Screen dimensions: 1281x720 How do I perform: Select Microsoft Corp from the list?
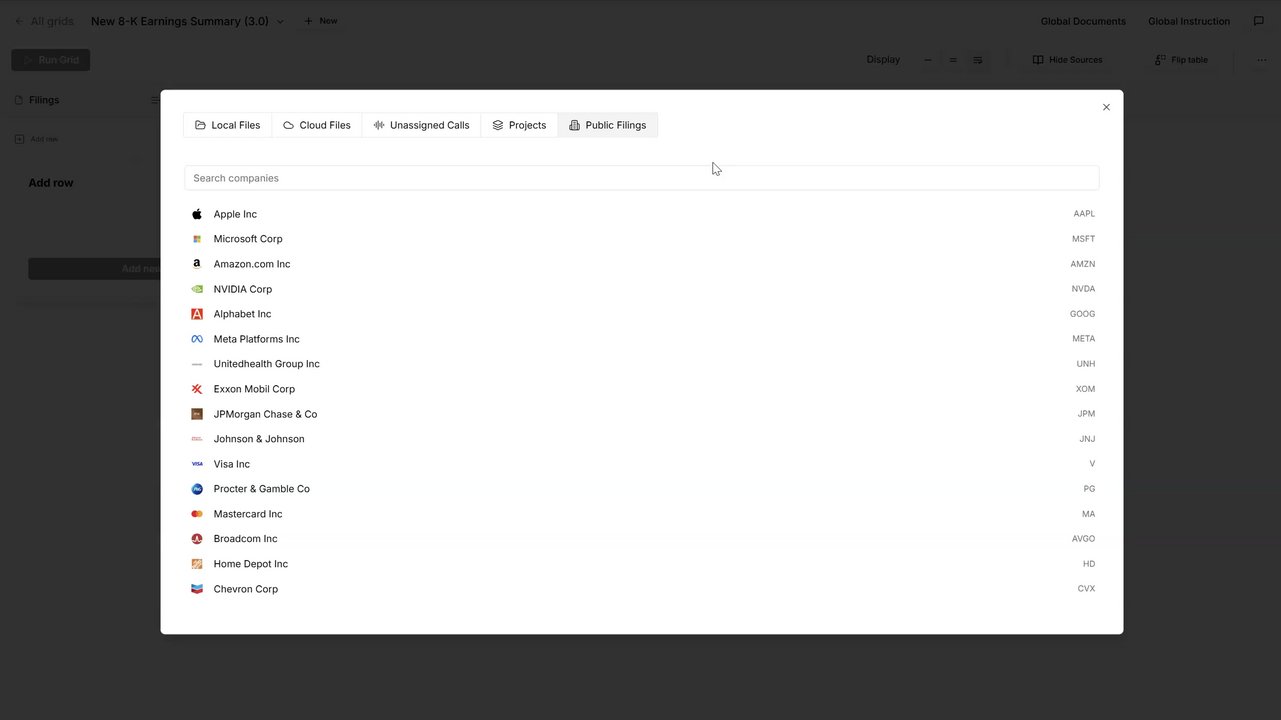pyautogui.click(x=642, y=239)
